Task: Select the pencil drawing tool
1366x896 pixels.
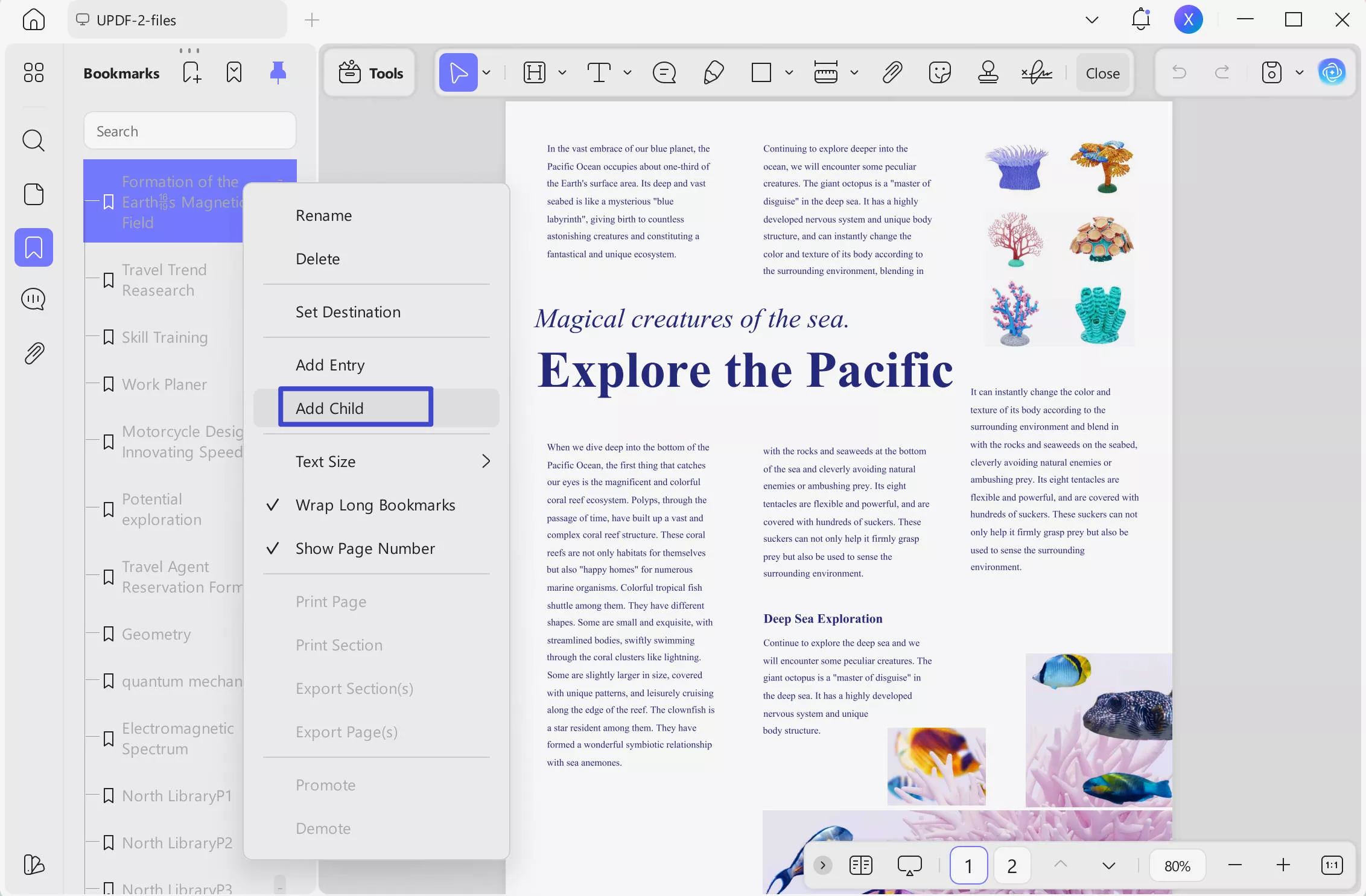Action: point(713,73)
